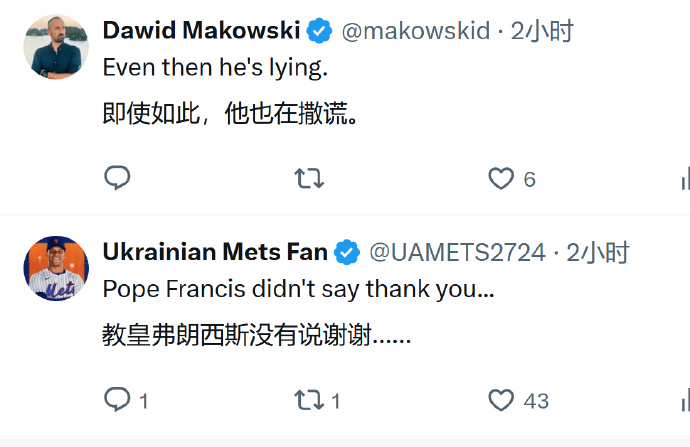This screenshot has height=447, width=690.
Task: Retweet Dawid Makowski's post
Action: (x=309, y=178)
